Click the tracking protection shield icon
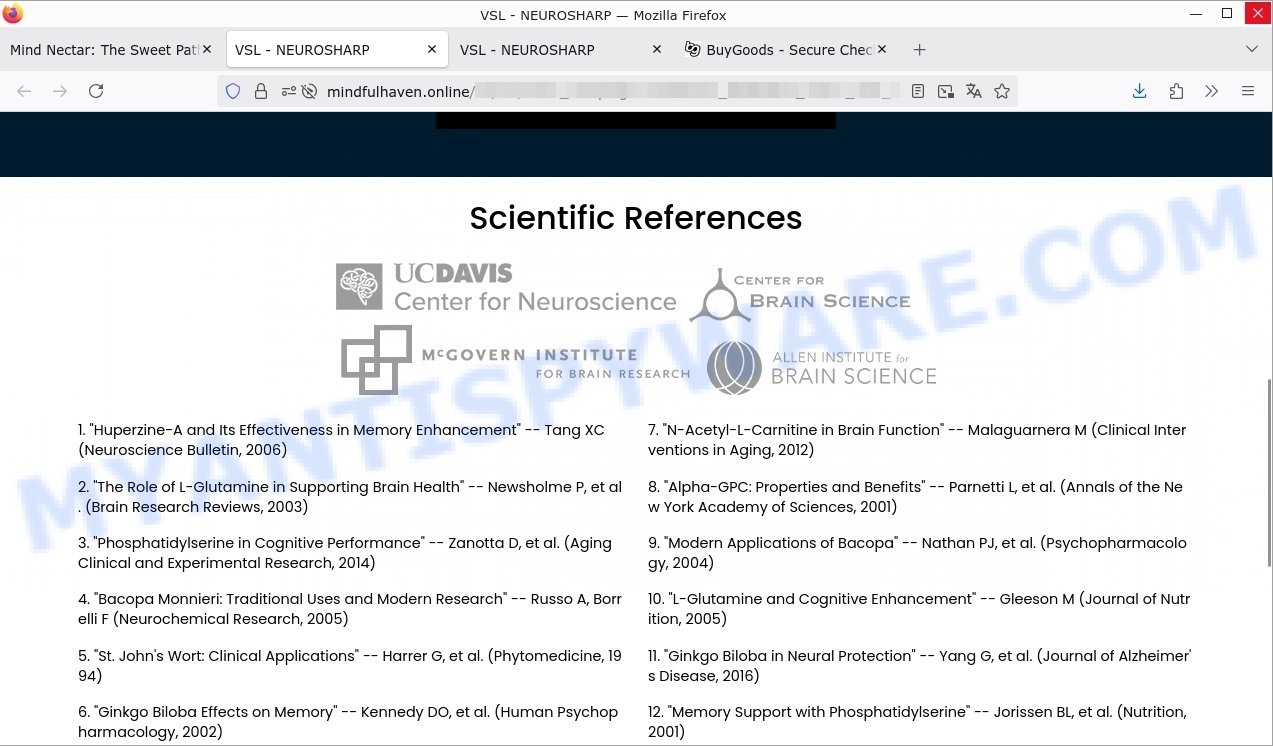1273x746 pixels. click(x=233, y=91)
